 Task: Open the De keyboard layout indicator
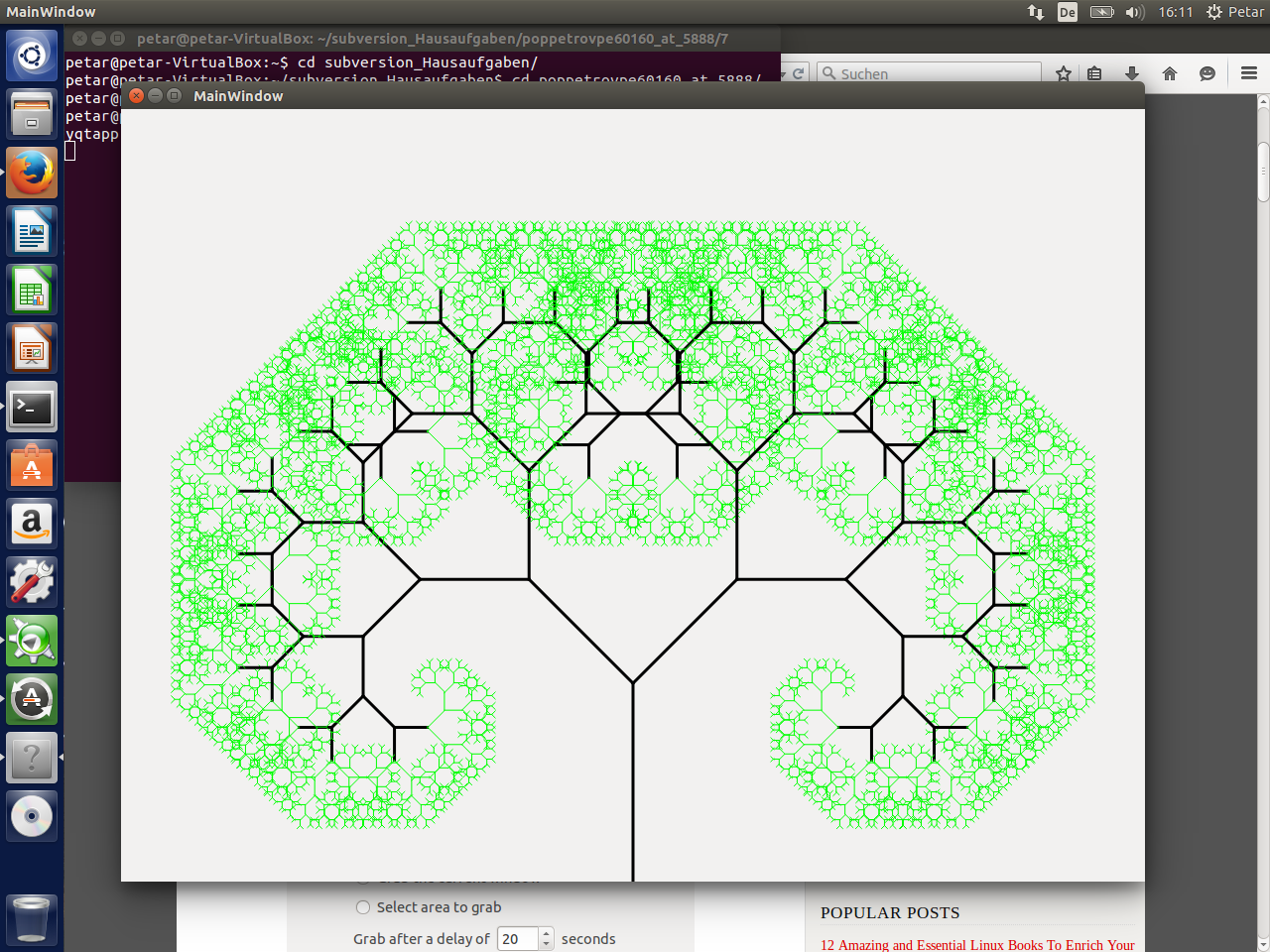1068,12
